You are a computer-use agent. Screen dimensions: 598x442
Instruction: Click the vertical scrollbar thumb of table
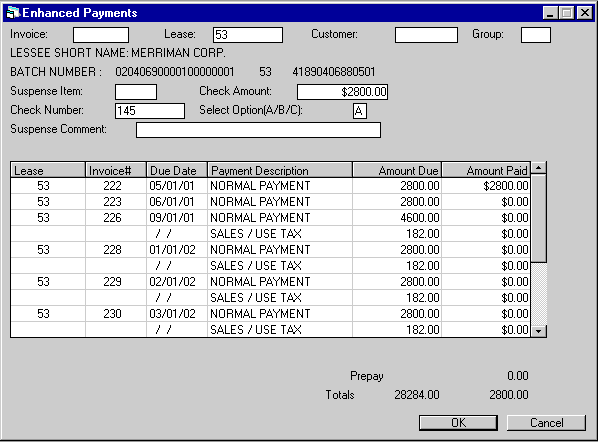point(539,219)
